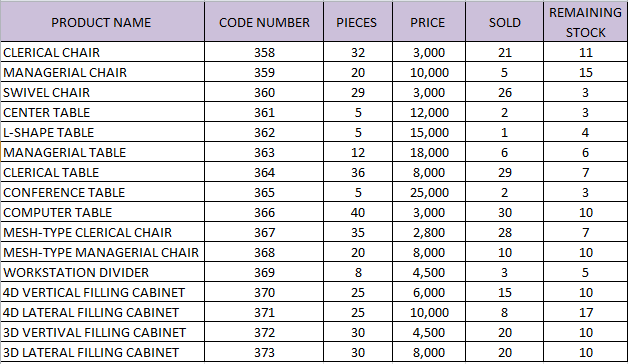Select the SOLD column header
Screen dimensions: 628x364
pos(504,22)
